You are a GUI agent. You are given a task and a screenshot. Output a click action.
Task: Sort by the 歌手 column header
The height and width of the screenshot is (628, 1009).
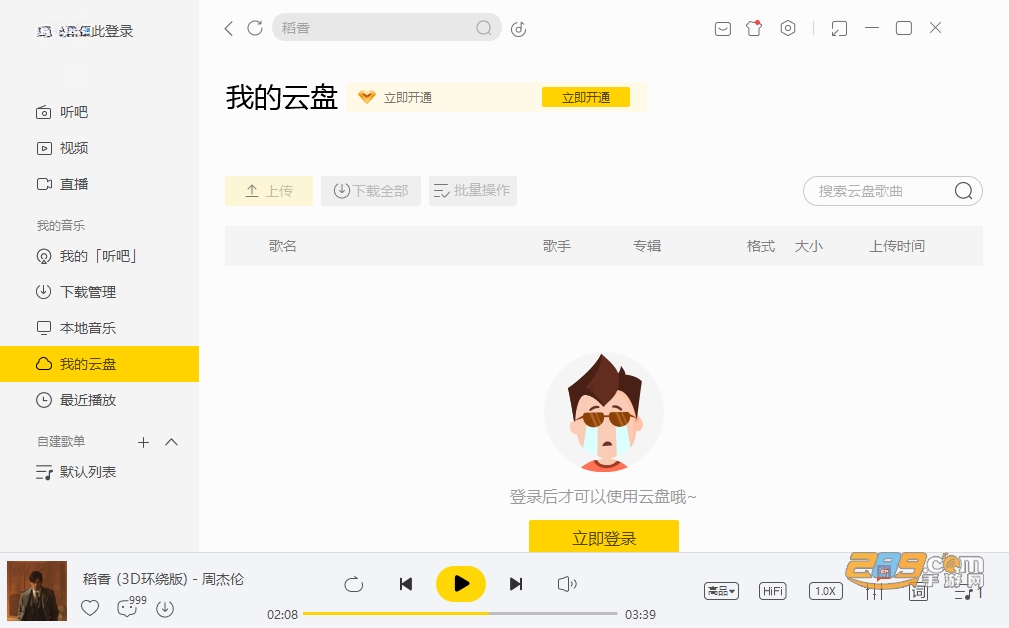tap(557, 246)
